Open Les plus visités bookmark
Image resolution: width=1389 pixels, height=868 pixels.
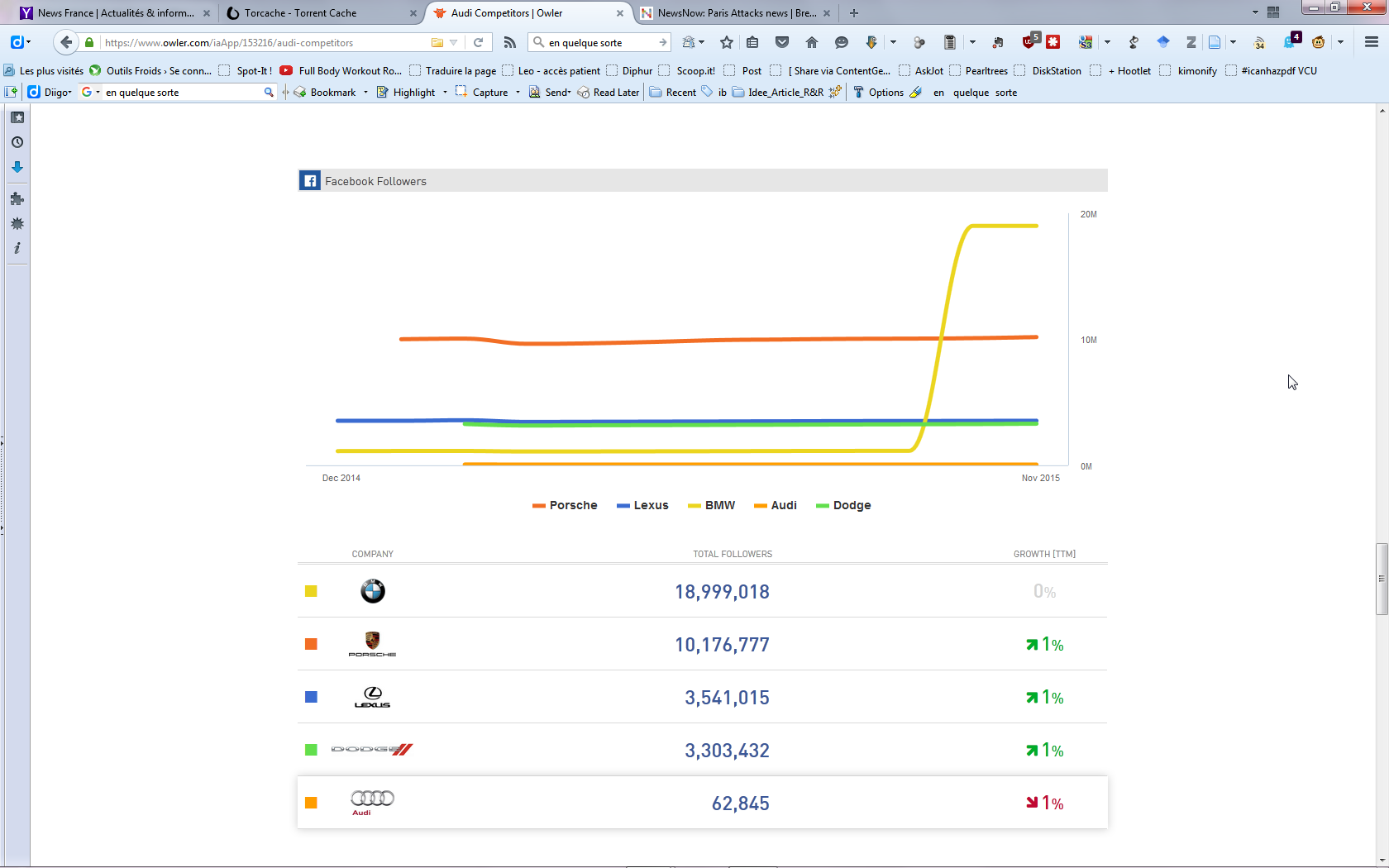(x=44, y=71)
